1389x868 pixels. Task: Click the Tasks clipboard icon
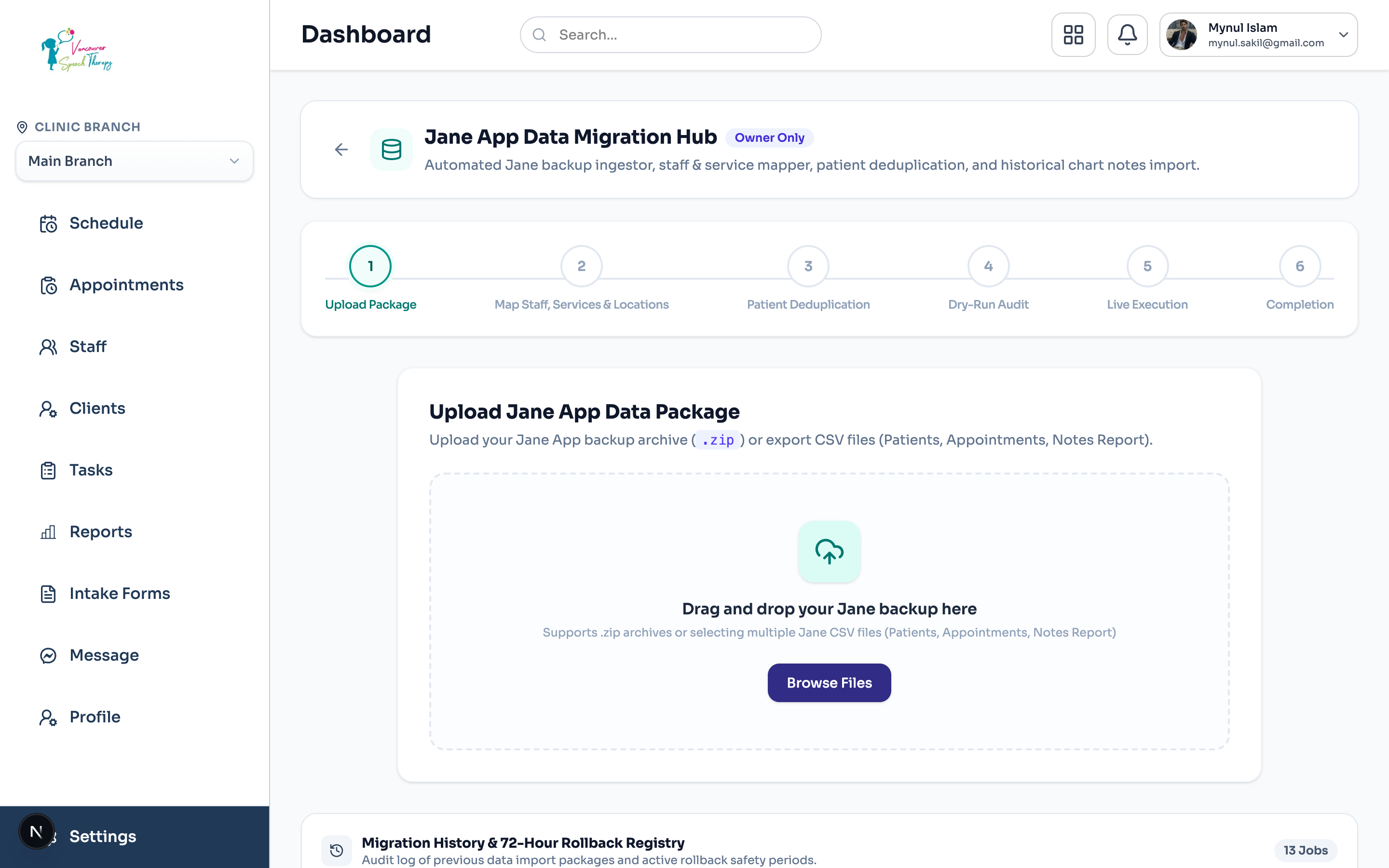pos(48,470)
